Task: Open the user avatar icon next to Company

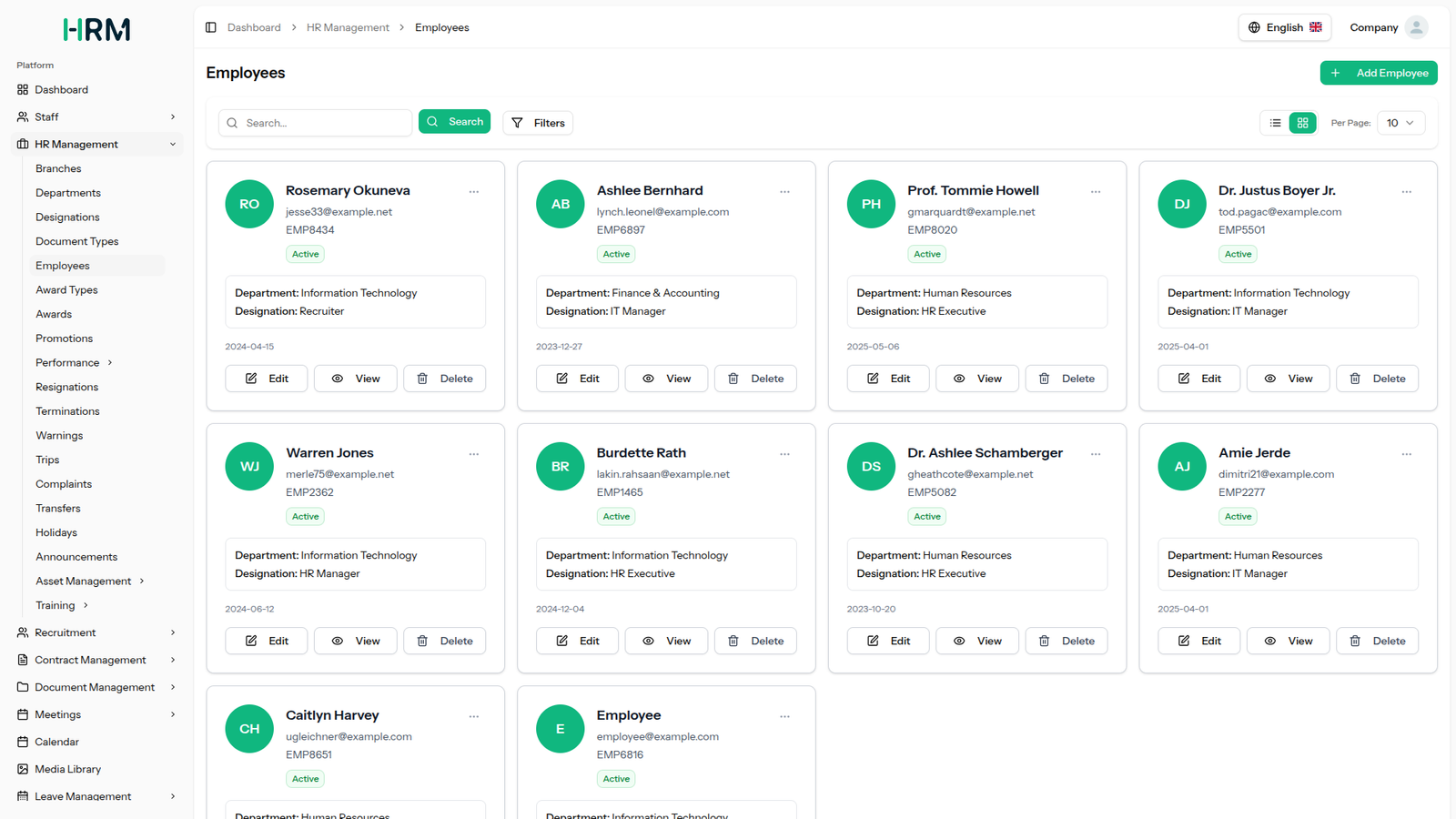Action: (x=1416, y=27)
